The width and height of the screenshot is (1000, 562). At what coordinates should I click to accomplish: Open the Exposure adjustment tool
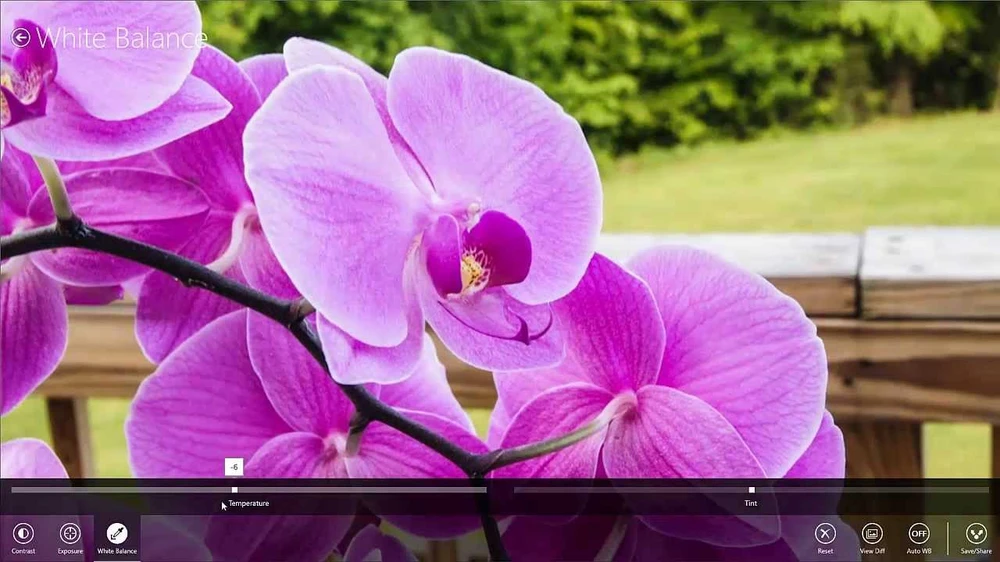(70, 538)
